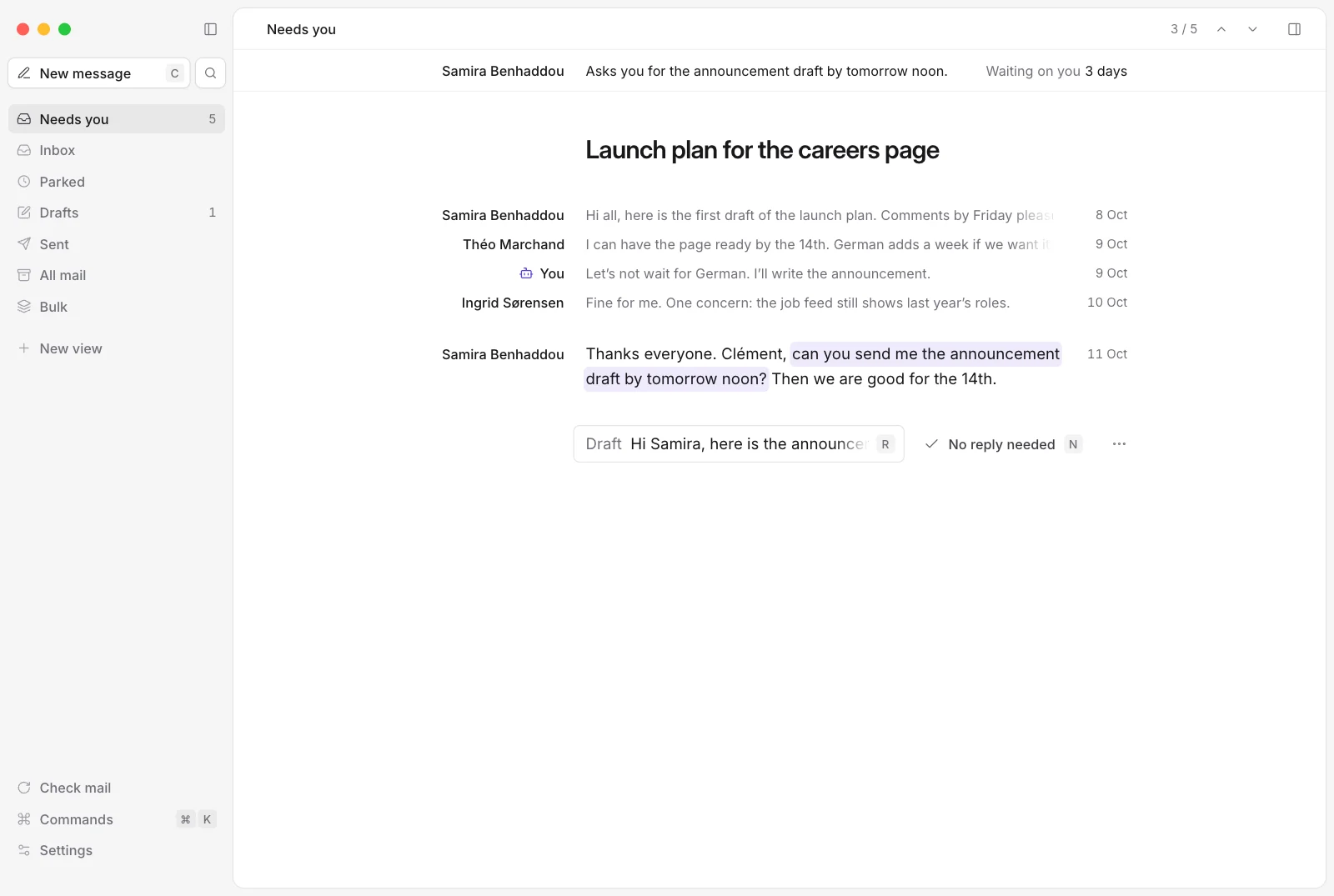
Task: Click the archive box All mail icon
Action: [24, 275]
